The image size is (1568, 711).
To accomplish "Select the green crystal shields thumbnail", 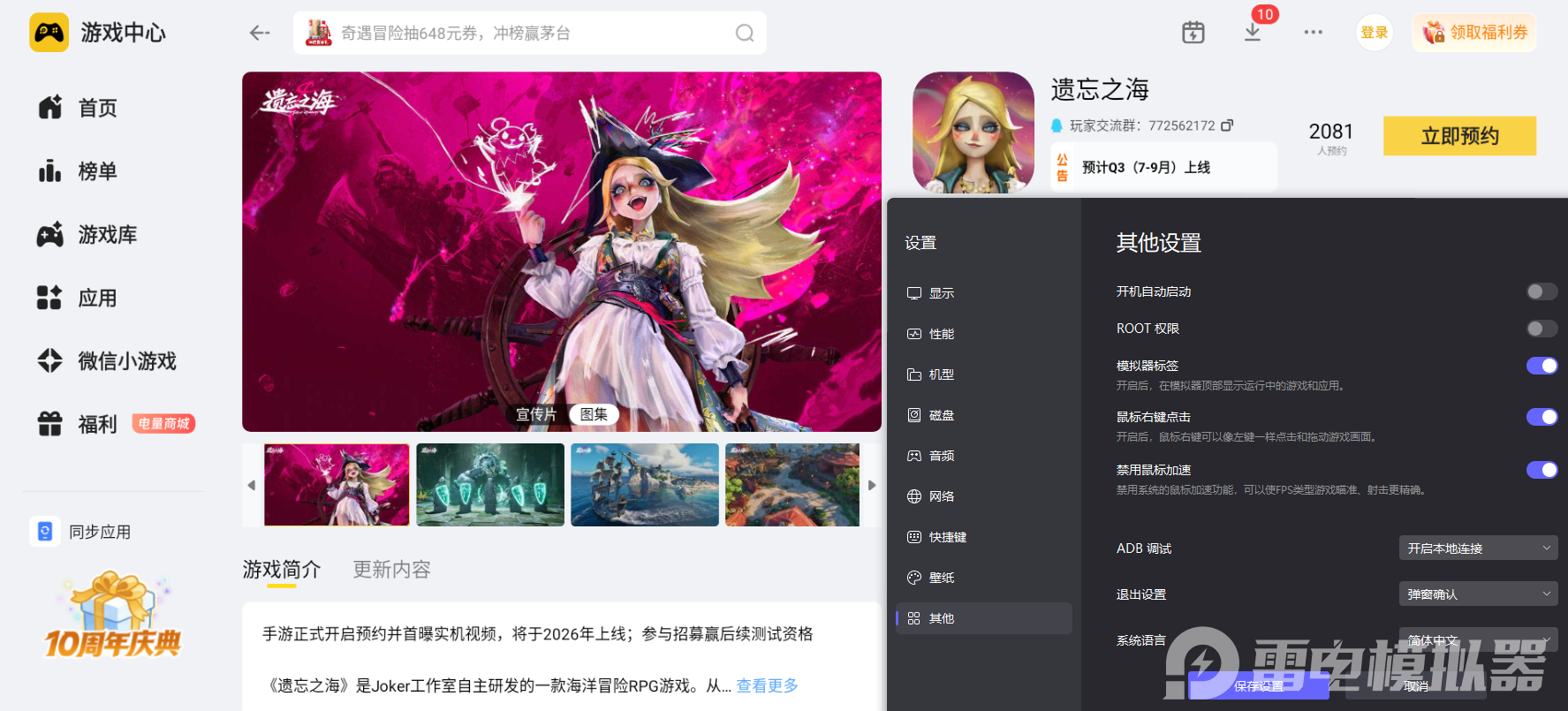I will [490, 485].
